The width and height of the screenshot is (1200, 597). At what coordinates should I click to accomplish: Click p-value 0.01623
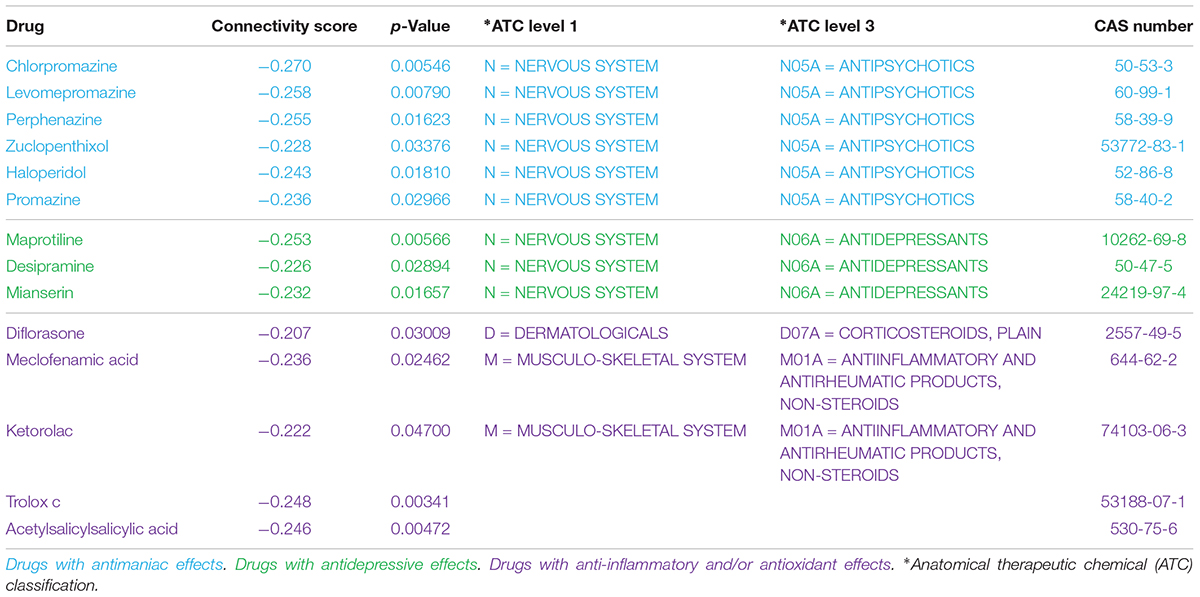420,119
